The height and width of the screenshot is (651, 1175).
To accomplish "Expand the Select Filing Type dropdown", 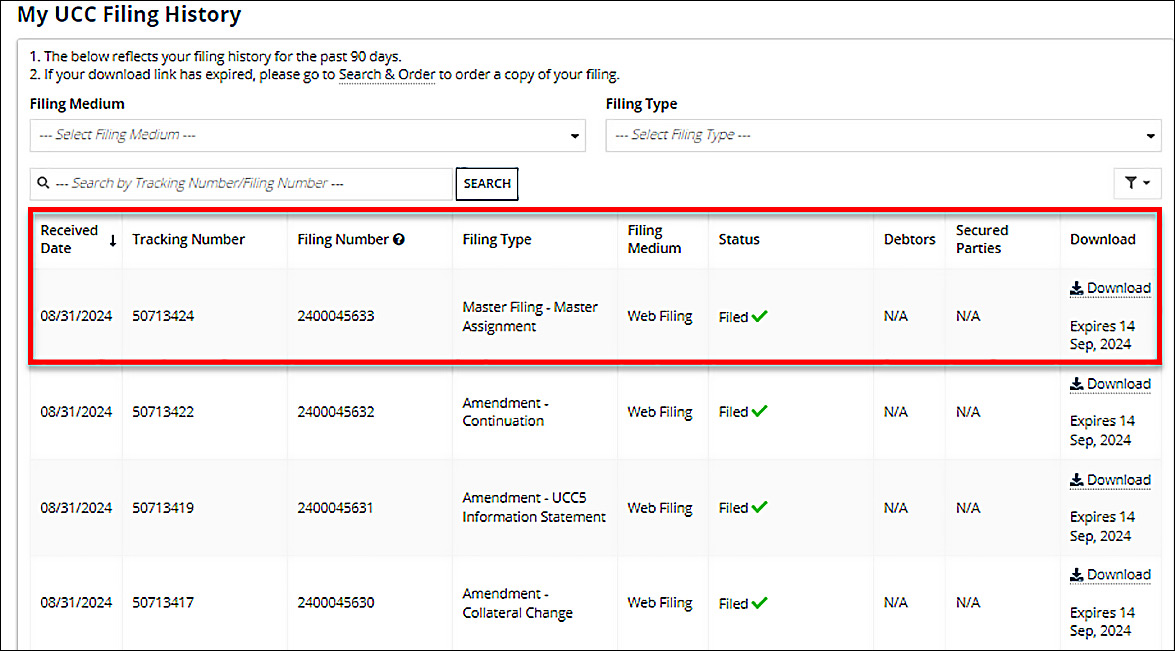I will (883, 135).
